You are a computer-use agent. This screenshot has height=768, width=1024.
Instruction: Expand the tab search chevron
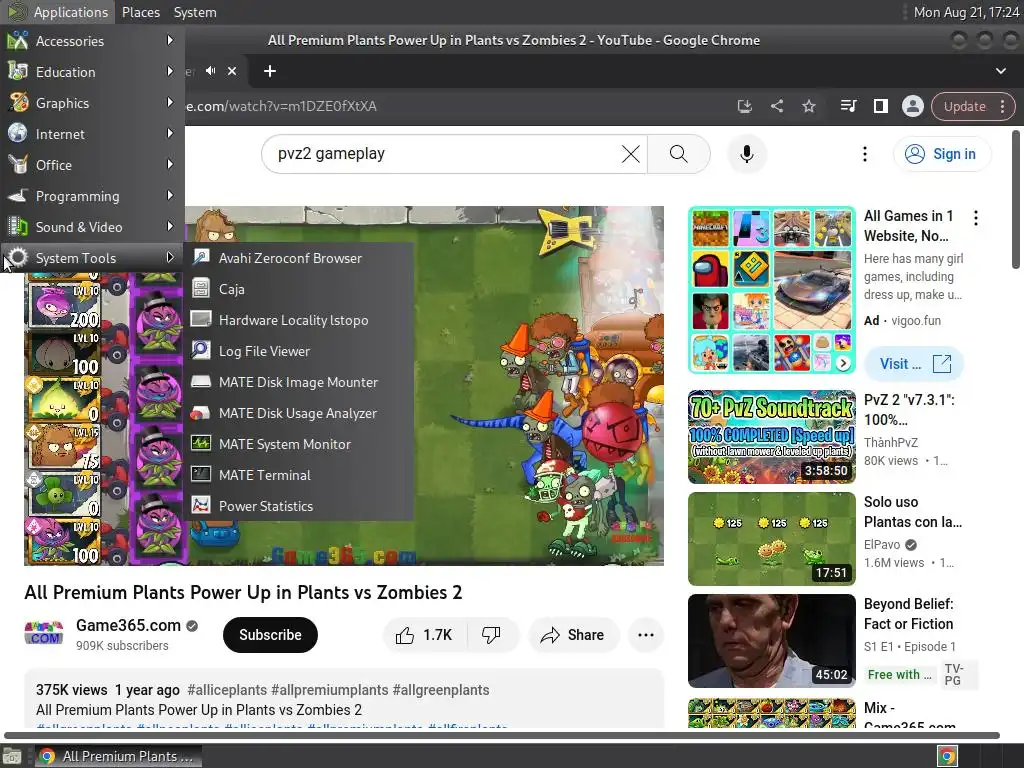pos(1000,71)
